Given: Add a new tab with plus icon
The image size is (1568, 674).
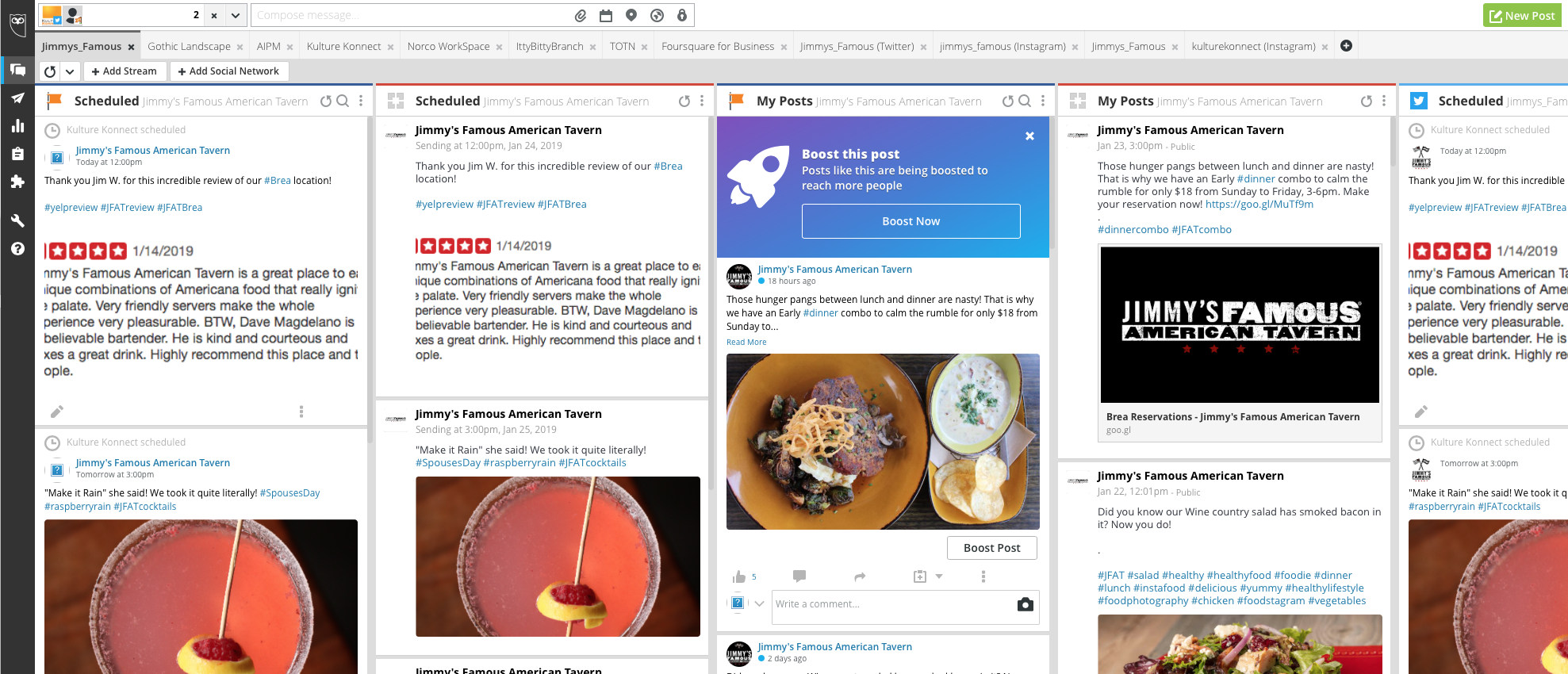Looking at the screenshot, I should pyautogui.click(x=1346, y=46).
